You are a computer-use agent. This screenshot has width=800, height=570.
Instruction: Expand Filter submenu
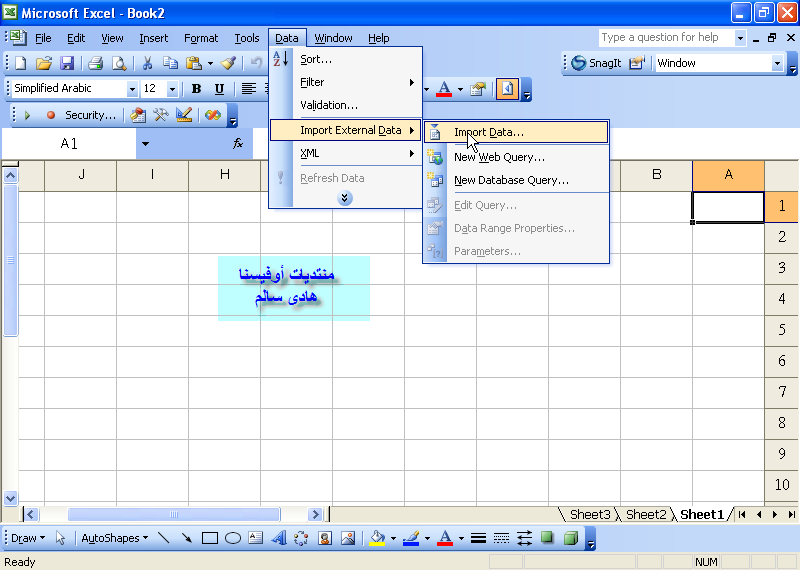click(x=346, y=82)
